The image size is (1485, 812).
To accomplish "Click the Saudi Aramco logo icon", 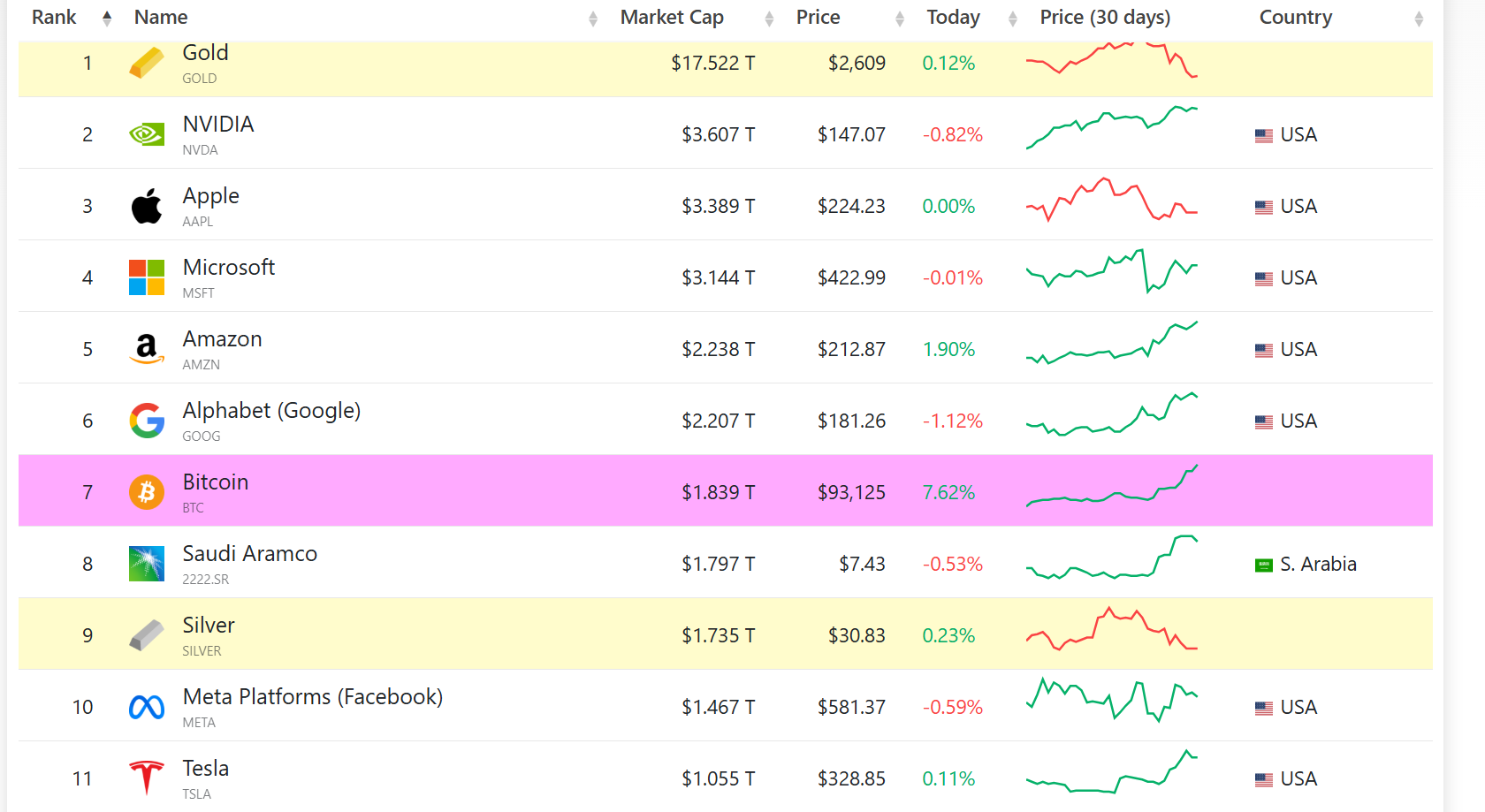I will (147, 564).
